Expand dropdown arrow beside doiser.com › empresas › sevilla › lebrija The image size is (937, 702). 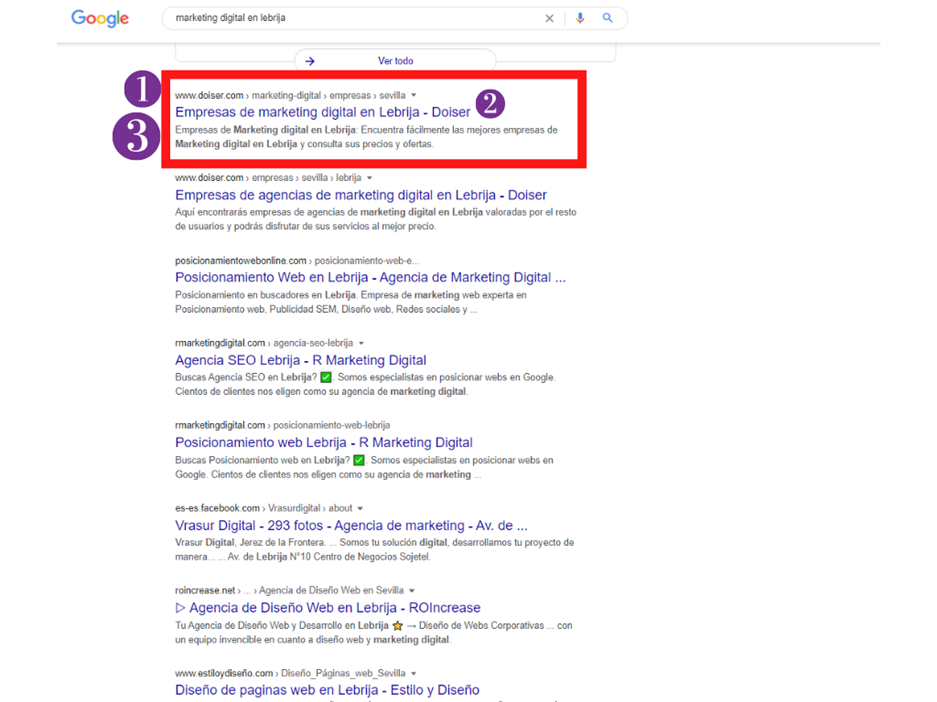[369, 178]
